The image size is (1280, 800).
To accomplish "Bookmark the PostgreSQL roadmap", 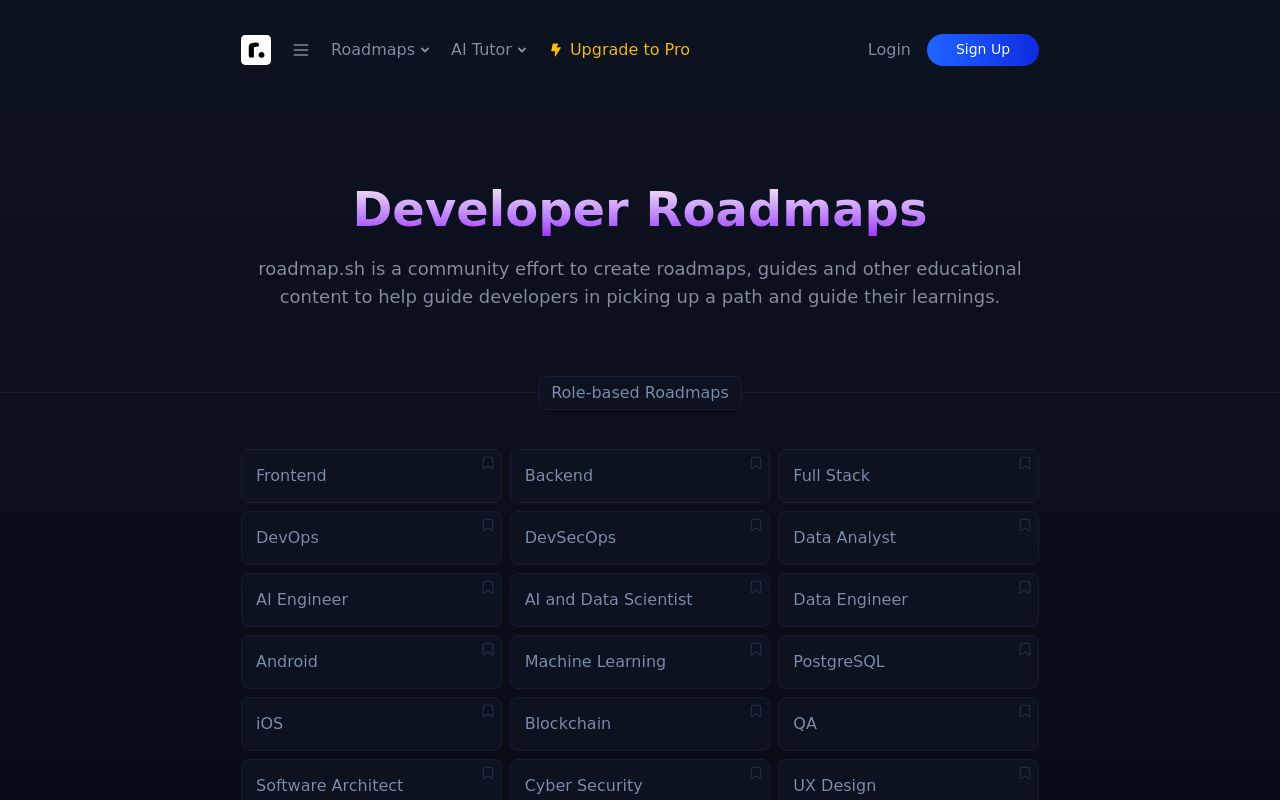I will (1025, 649).
